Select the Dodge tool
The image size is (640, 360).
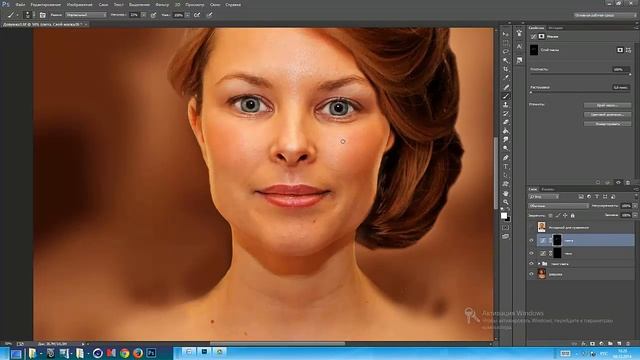506,149
